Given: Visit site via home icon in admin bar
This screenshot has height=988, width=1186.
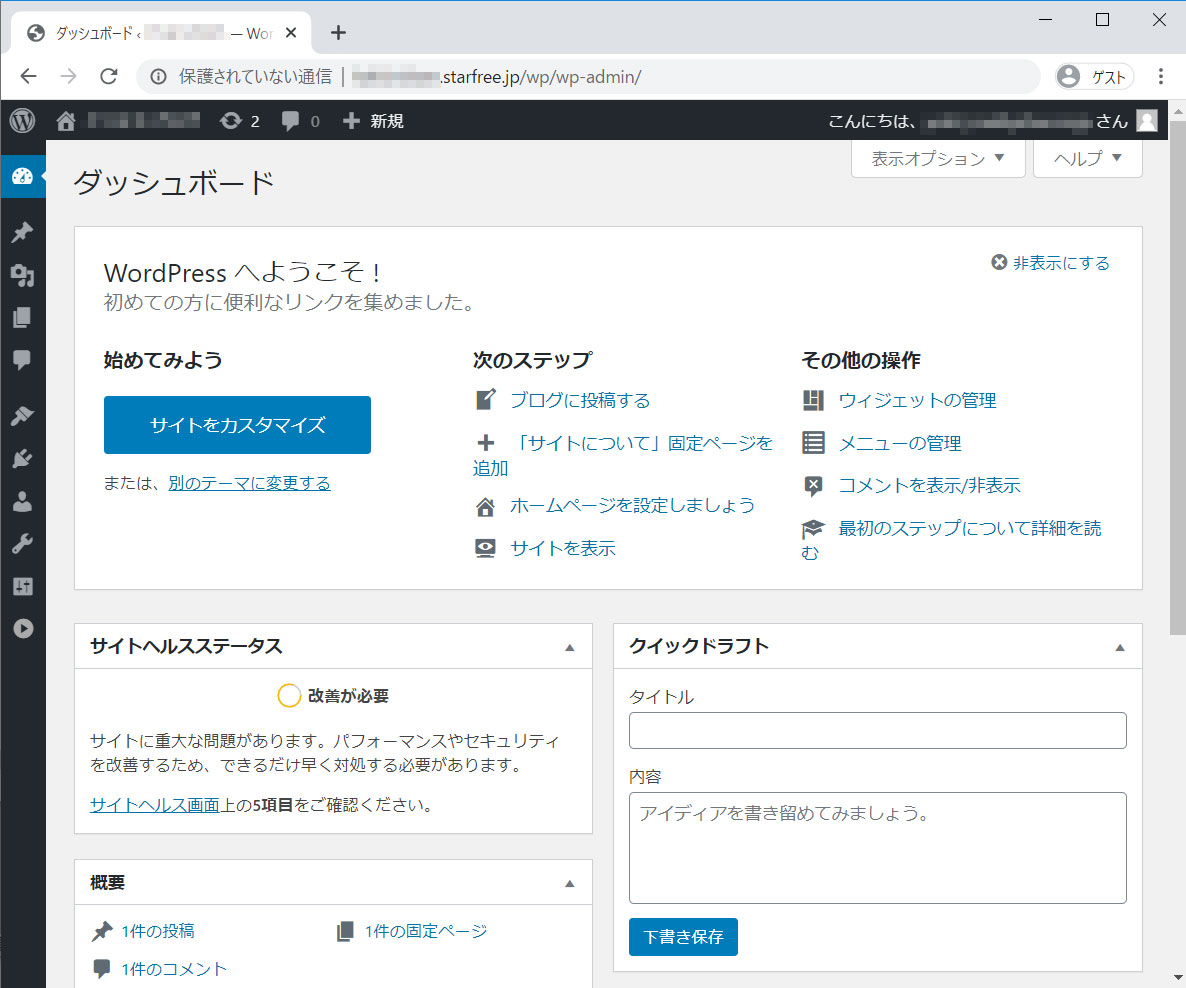Looking at the screenshot, I should (x=66, y=120).
